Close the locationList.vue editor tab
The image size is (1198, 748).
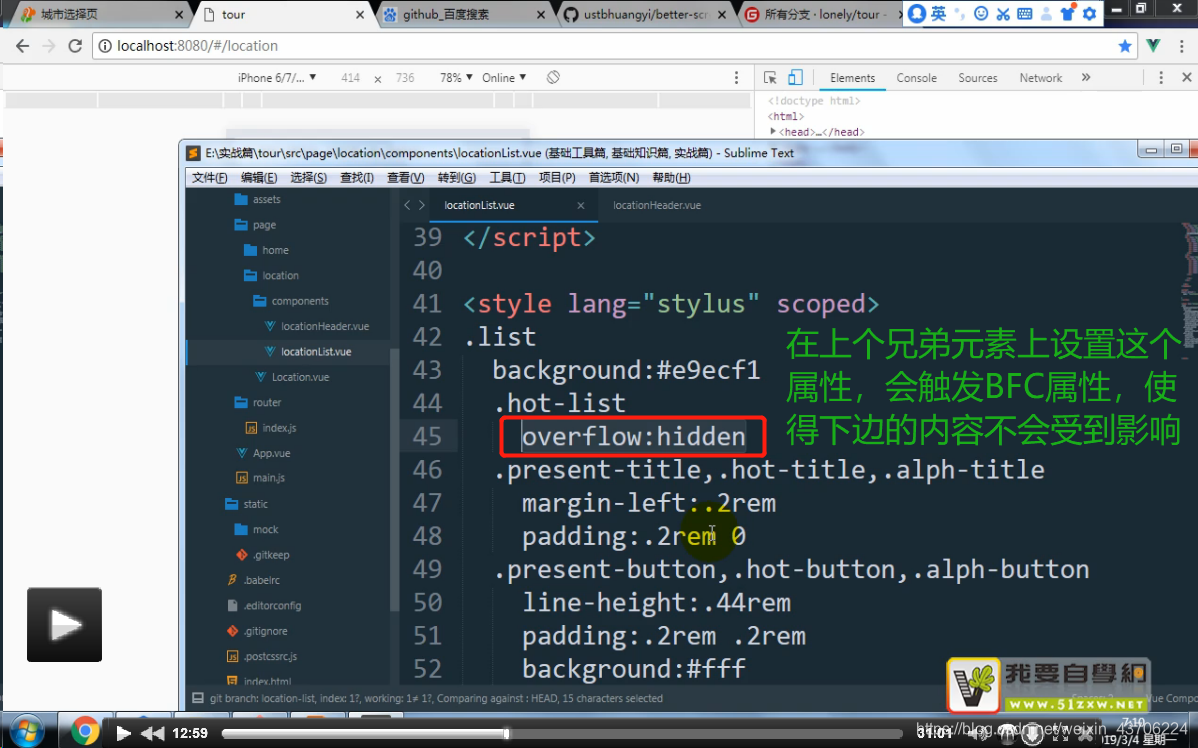(581, 206)
